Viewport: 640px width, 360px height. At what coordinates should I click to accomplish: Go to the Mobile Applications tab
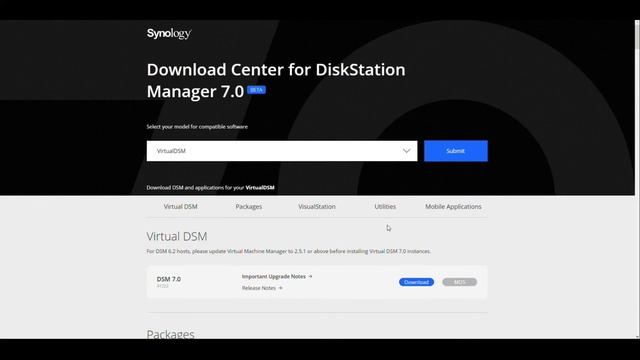(453, 207)
